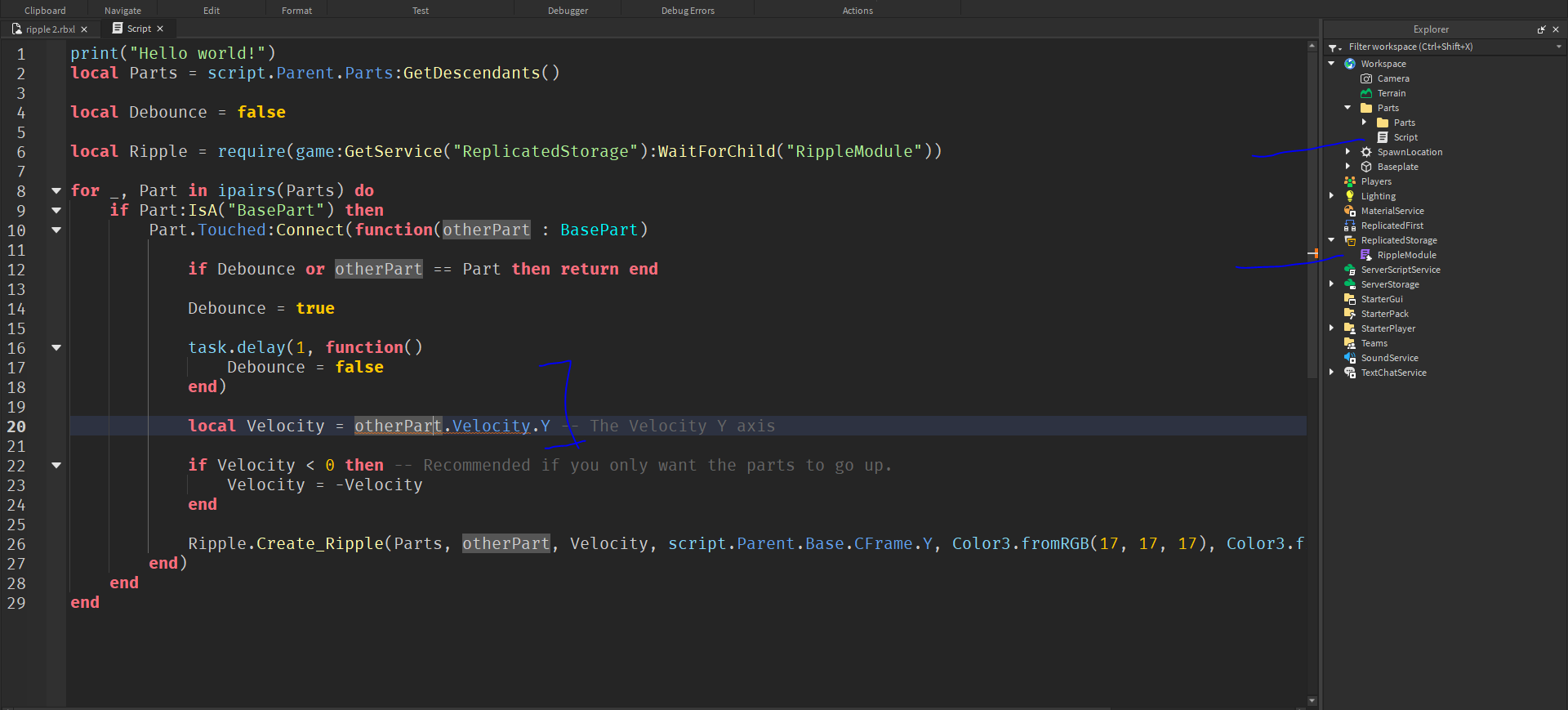Viewport: 1568px width, 710px height.
Task: Open the Explorer filter options dropdown
Action: (1335, 47)
